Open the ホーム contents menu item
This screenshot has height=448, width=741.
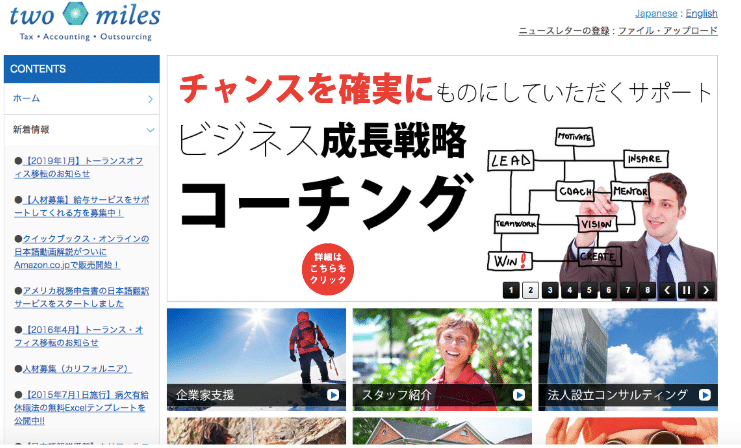click(x=82, y=99)
